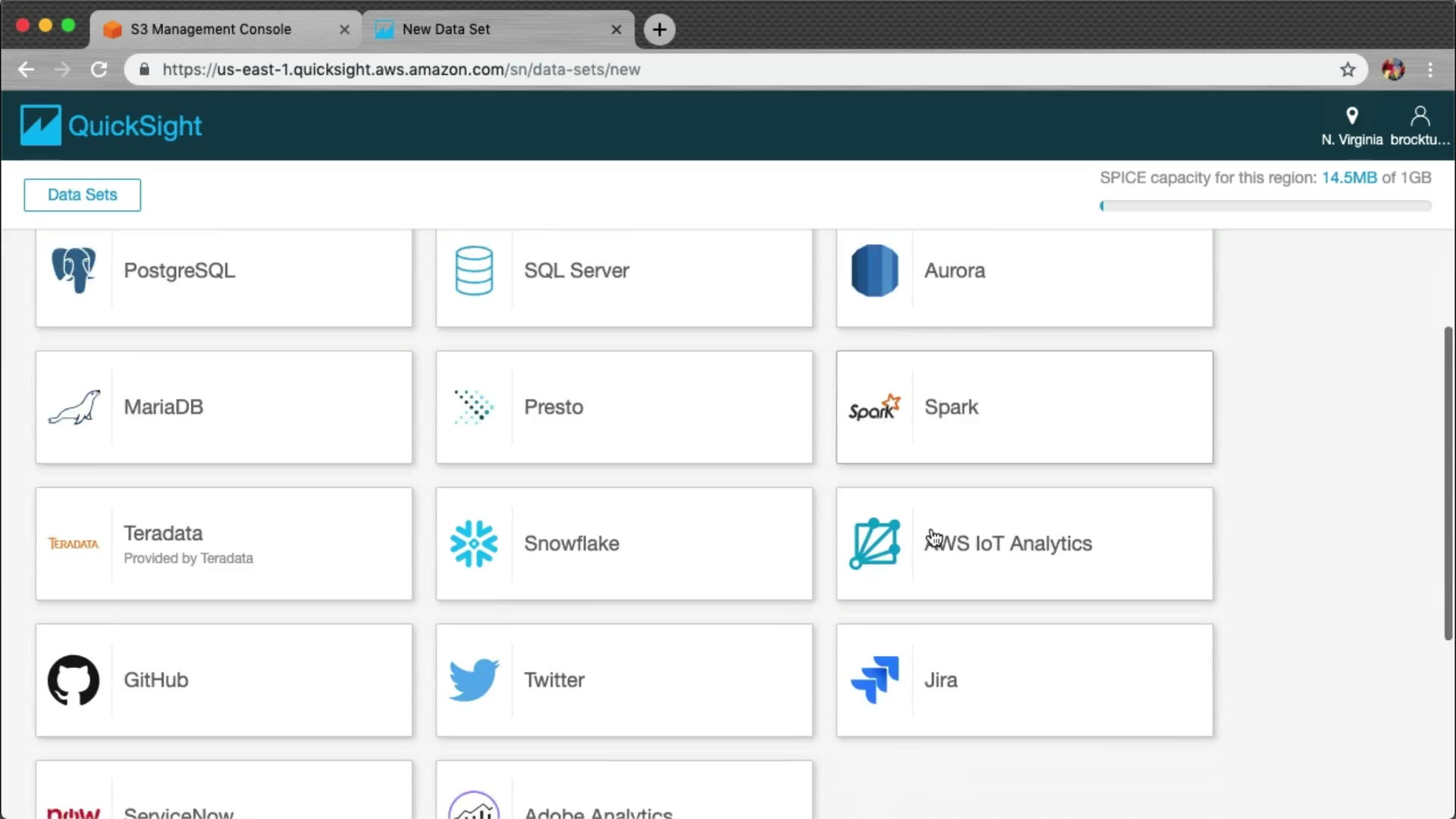The height and width of the screenshot is (819, 1456).
Task: Click the Jira logo icon
Action: 874,679
